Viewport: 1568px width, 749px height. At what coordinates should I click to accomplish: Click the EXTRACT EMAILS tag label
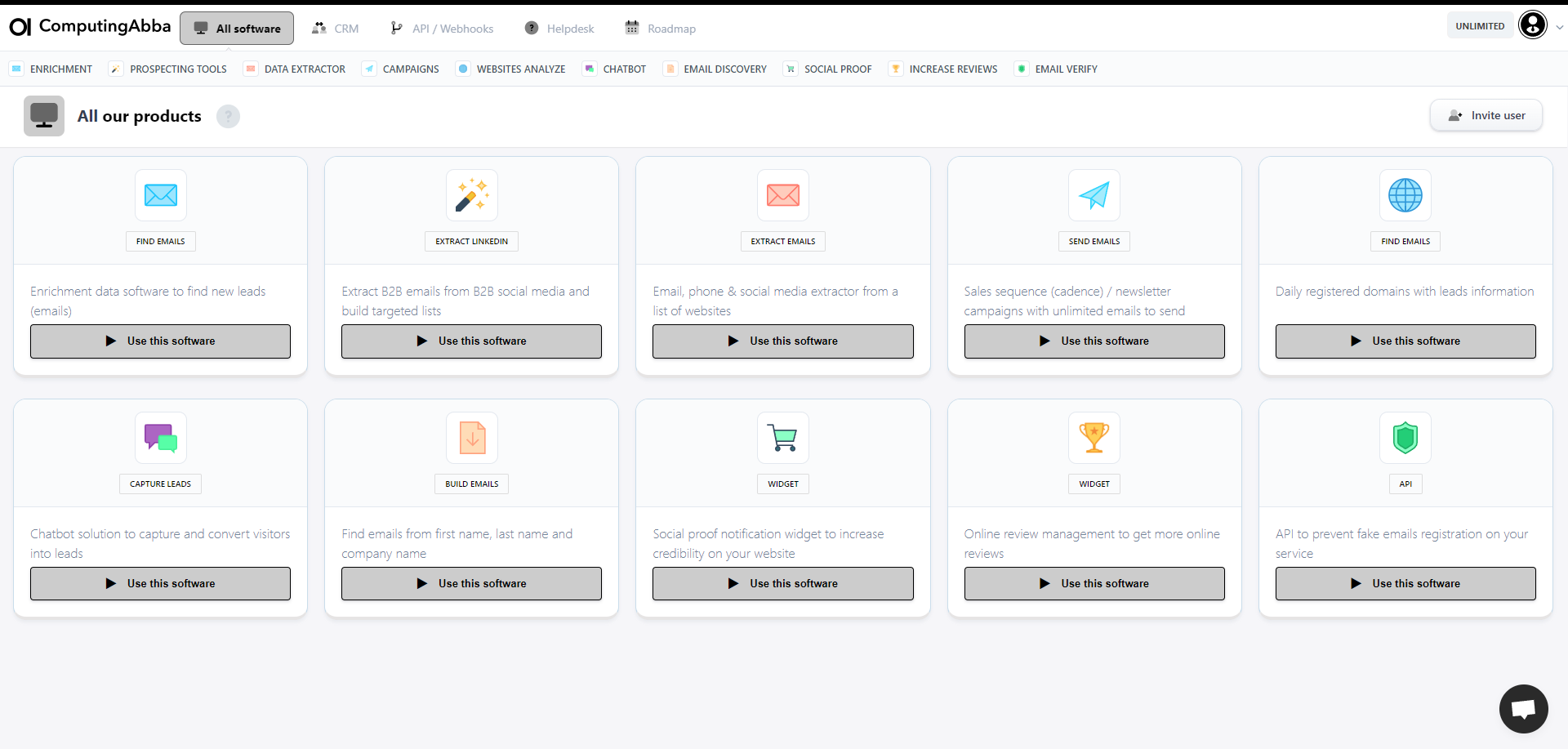tap(783, 242)
